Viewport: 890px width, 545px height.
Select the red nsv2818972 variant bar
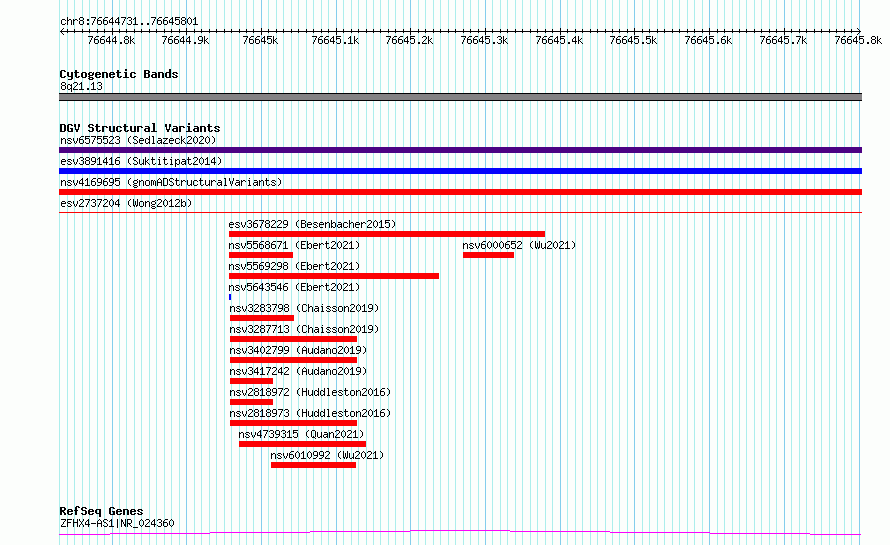(251, 402)
